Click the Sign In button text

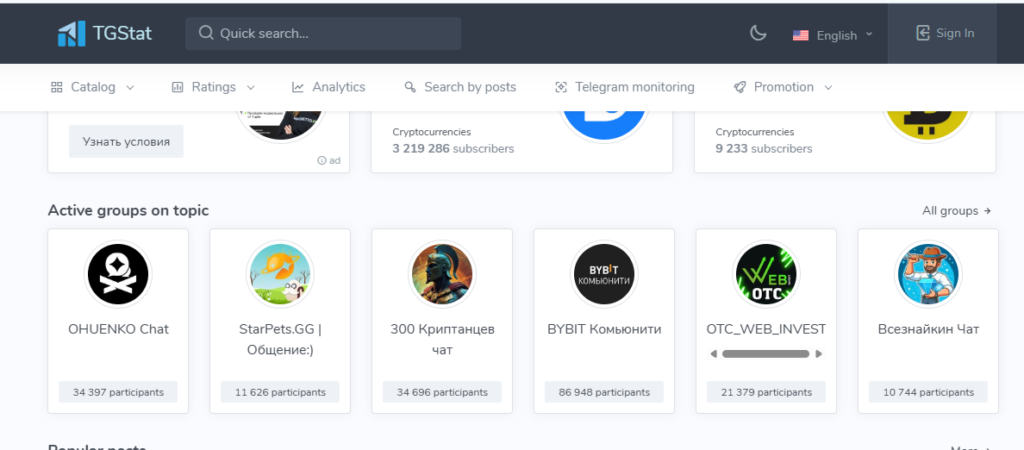(x=955, y=33)
